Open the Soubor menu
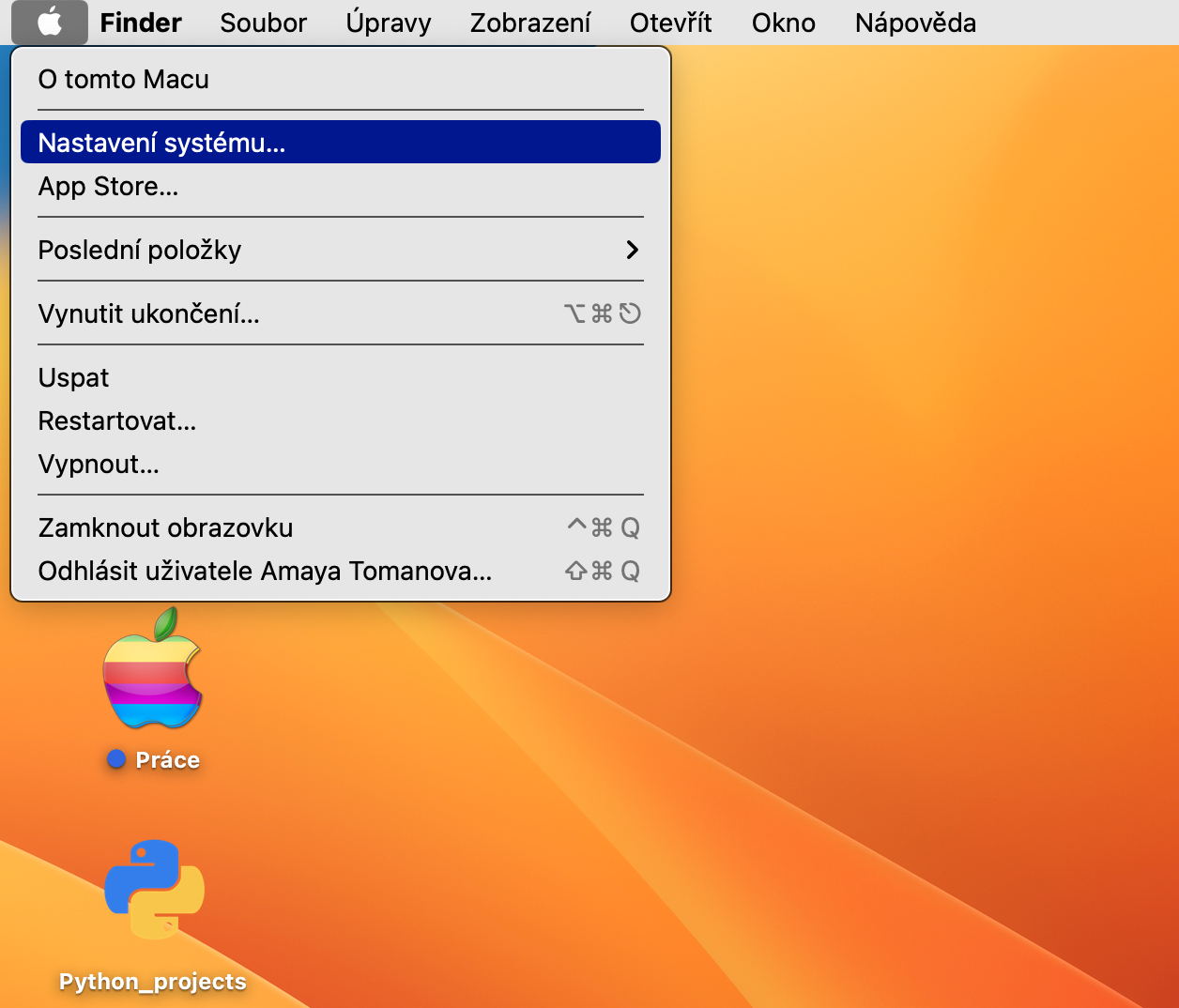 pos(264,22)
